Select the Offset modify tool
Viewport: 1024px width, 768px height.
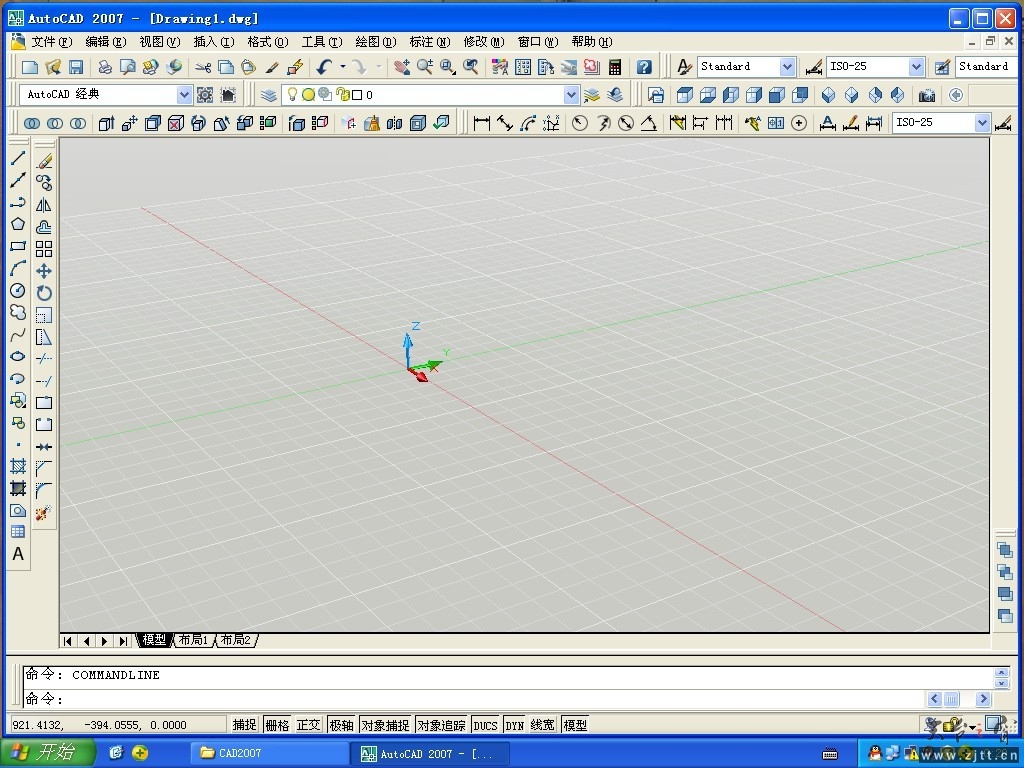coord(44,227)
